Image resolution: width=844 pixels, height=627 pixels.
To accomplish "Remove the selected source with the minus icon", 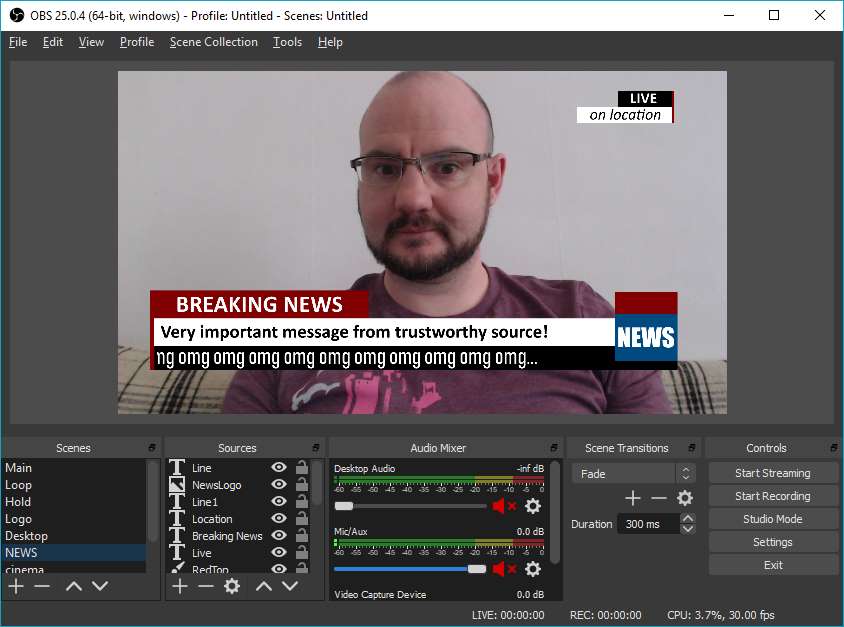I will pos(206,586).
